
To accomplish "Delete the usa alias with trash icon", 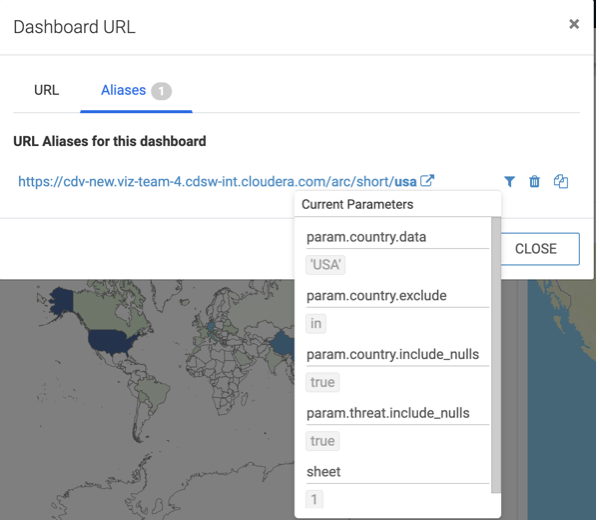I will point(535,181).
